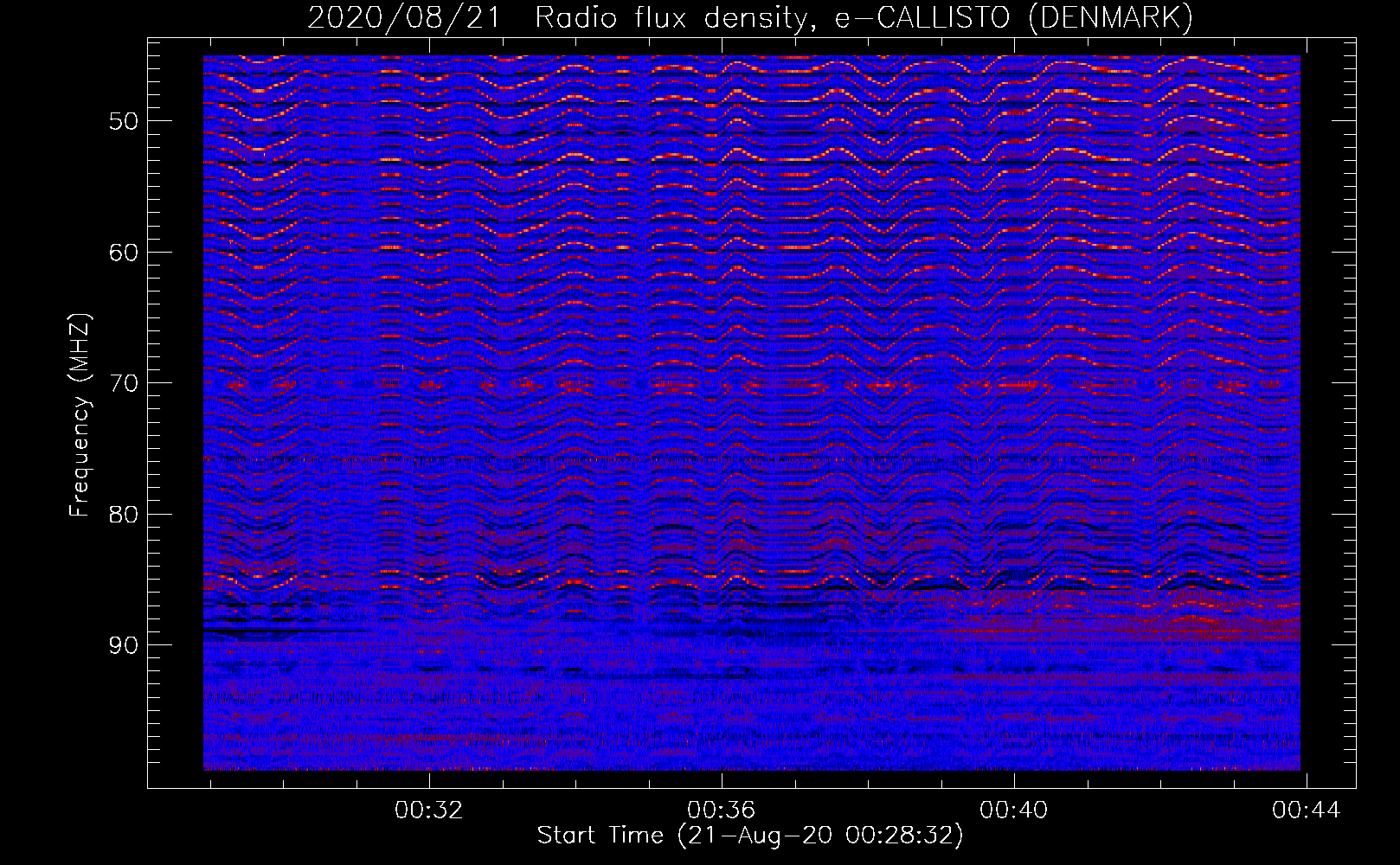The height and width of the screenshot is (865, 1400).
Task: Click the 90 frequency tick label
Action: 123,645
